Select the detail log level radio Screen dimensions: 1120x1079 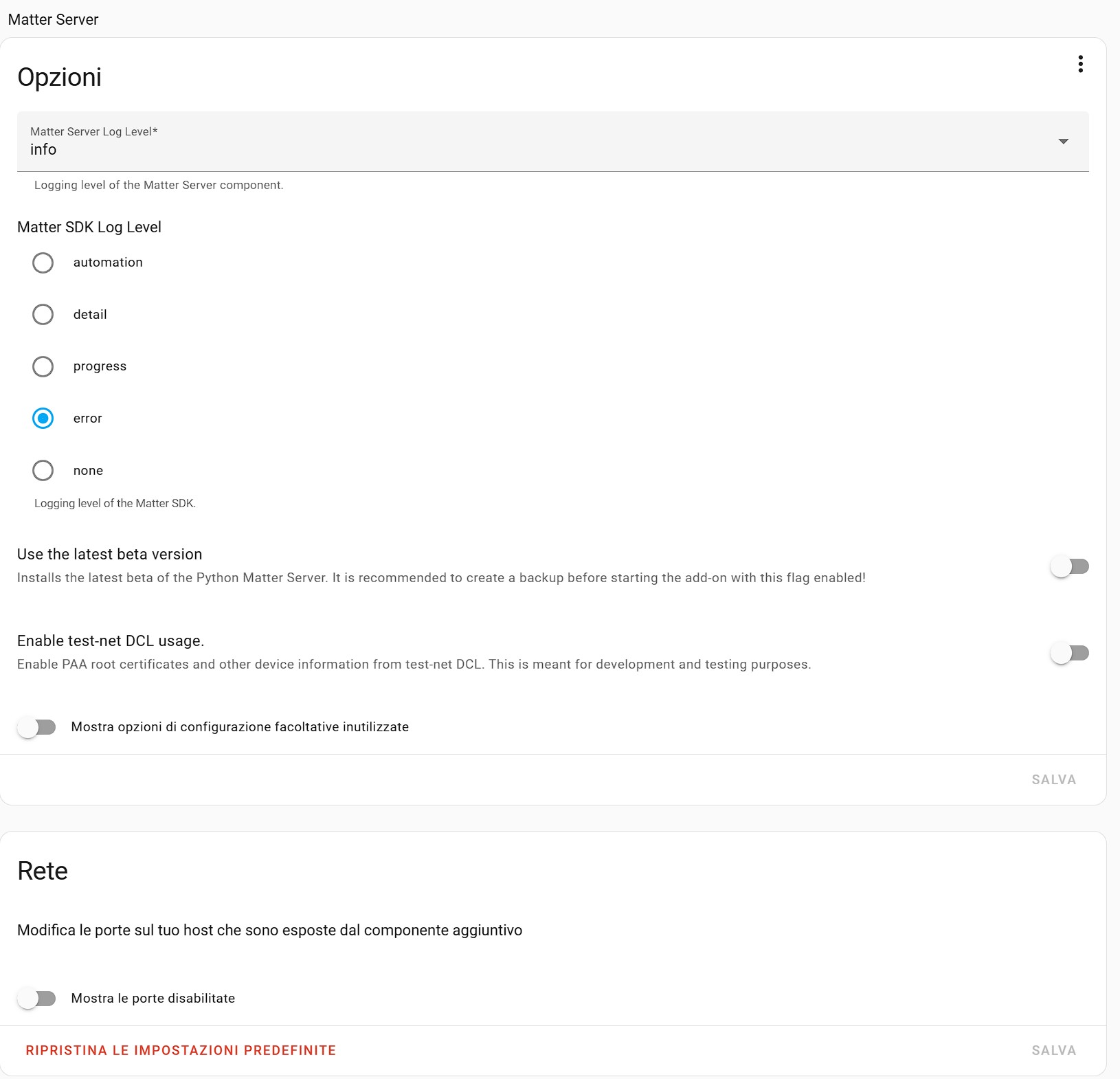43,314
